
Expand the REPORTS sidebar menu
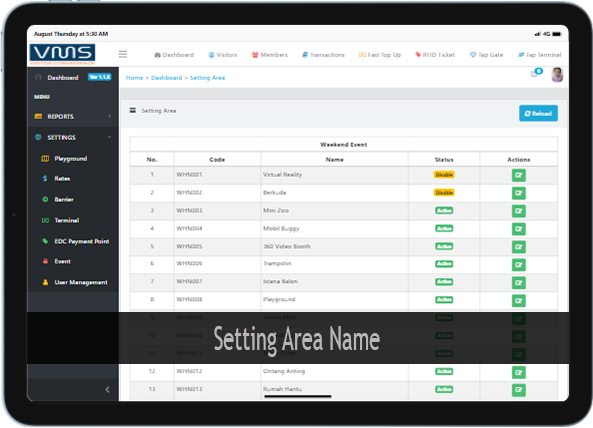coord(73,116)
